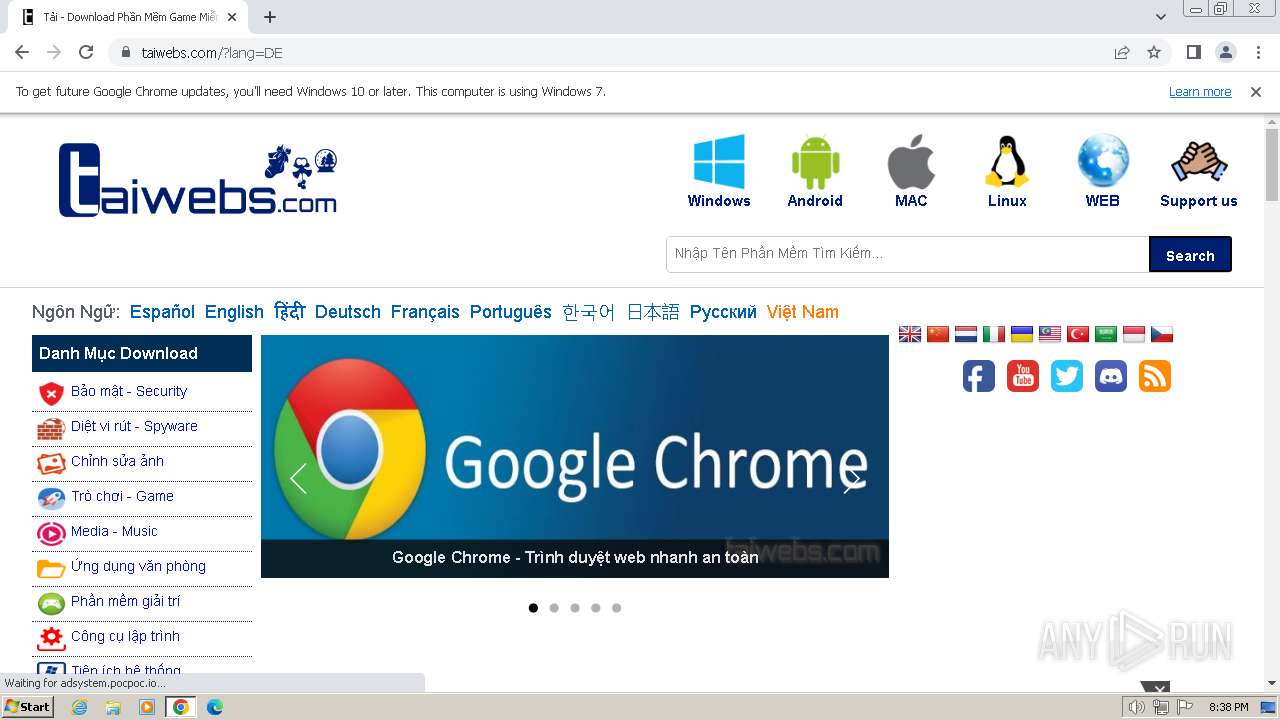Image resolution: width=1280 pixels, height=720 pixels.
Task: Toggle Chrome's side panel
Action: (x=1194, y=52)
